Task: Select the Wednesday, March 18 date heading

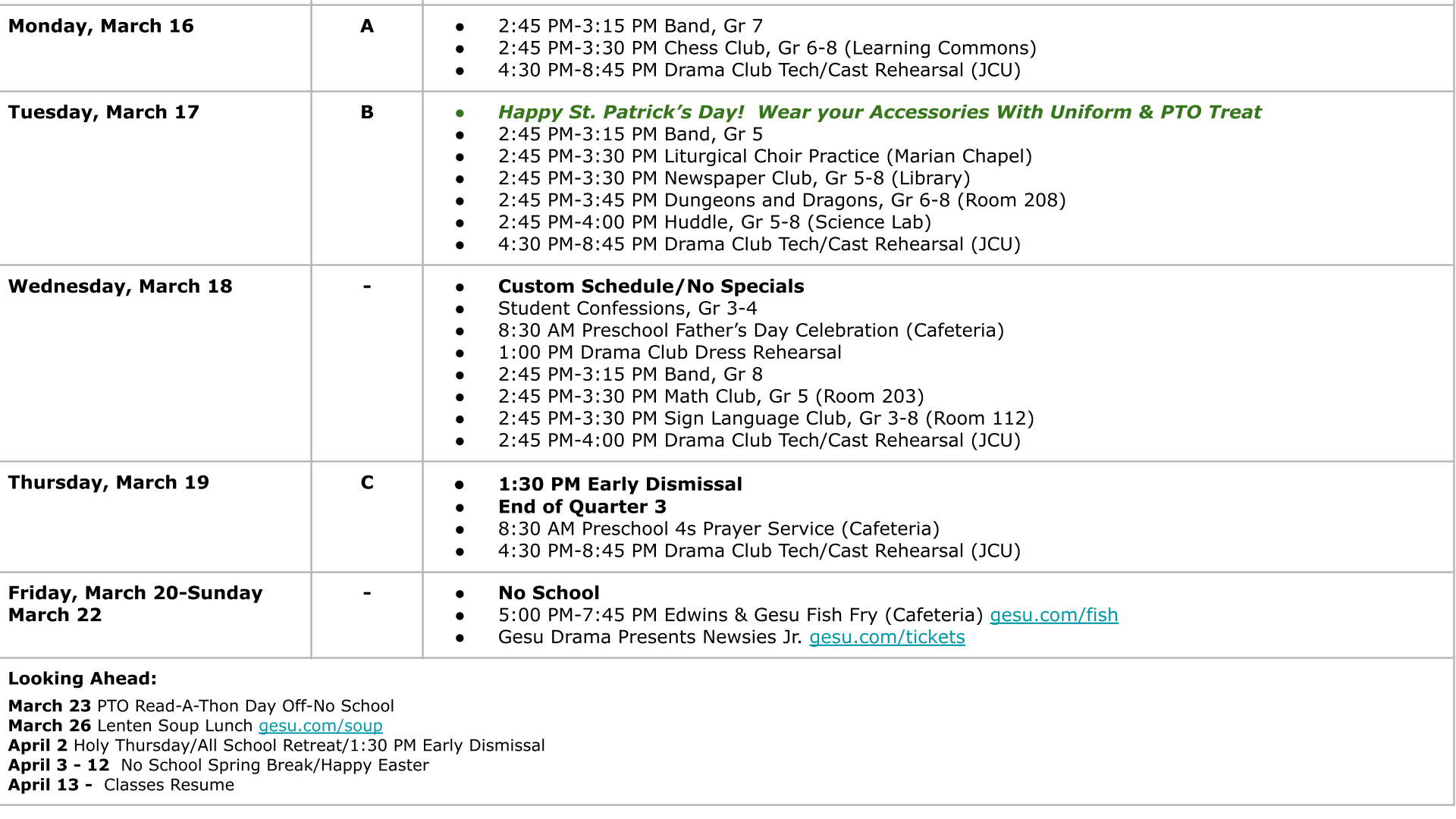Action: 120,287
